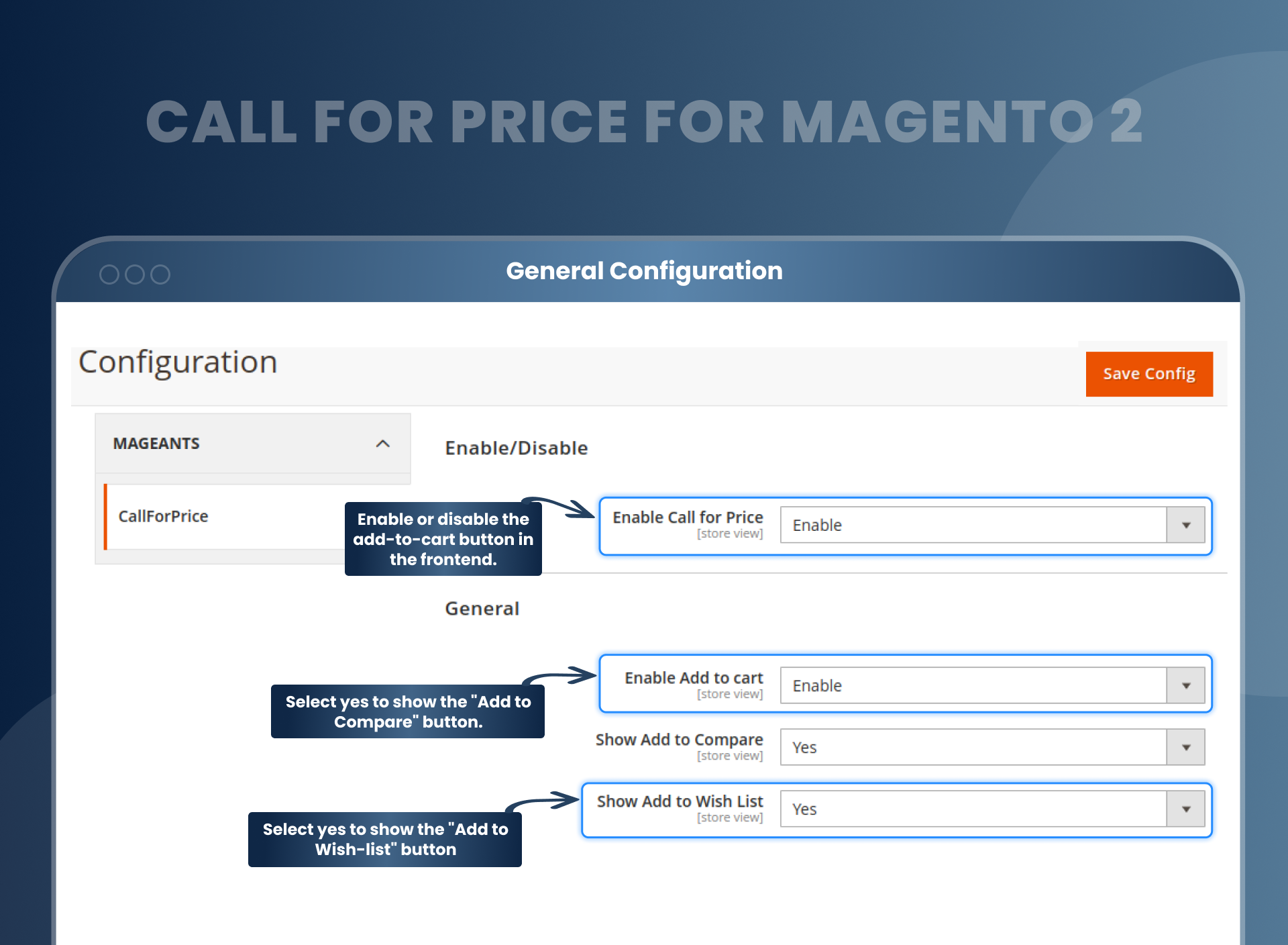Open the Show Add to Wish List dropdown arrow
Viewport: 1288px width, 945px height.
[x=1185, y=809]
